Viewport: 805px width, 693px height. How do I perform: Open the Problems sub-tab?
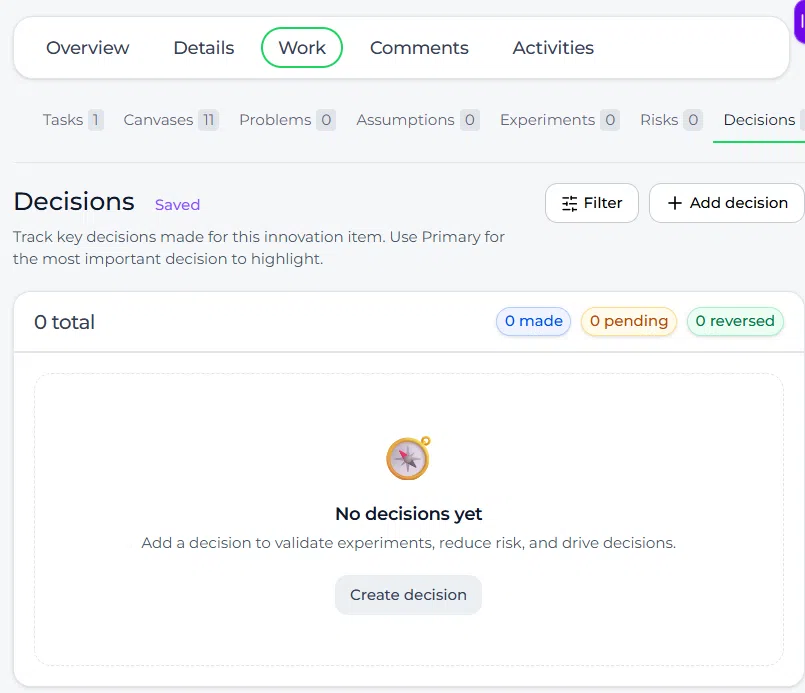(x=287, y=120)
